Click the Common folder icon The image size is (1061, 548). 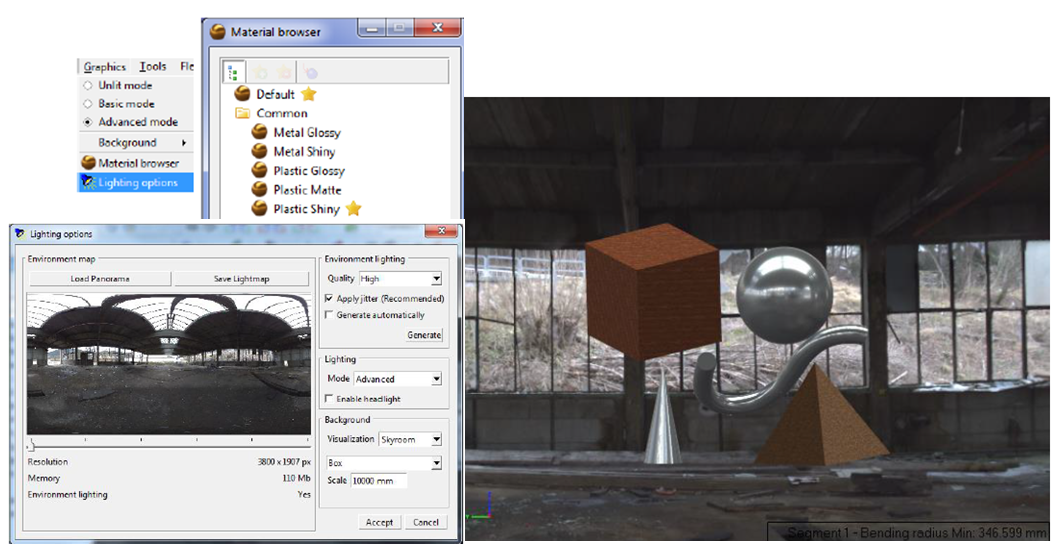242,113
